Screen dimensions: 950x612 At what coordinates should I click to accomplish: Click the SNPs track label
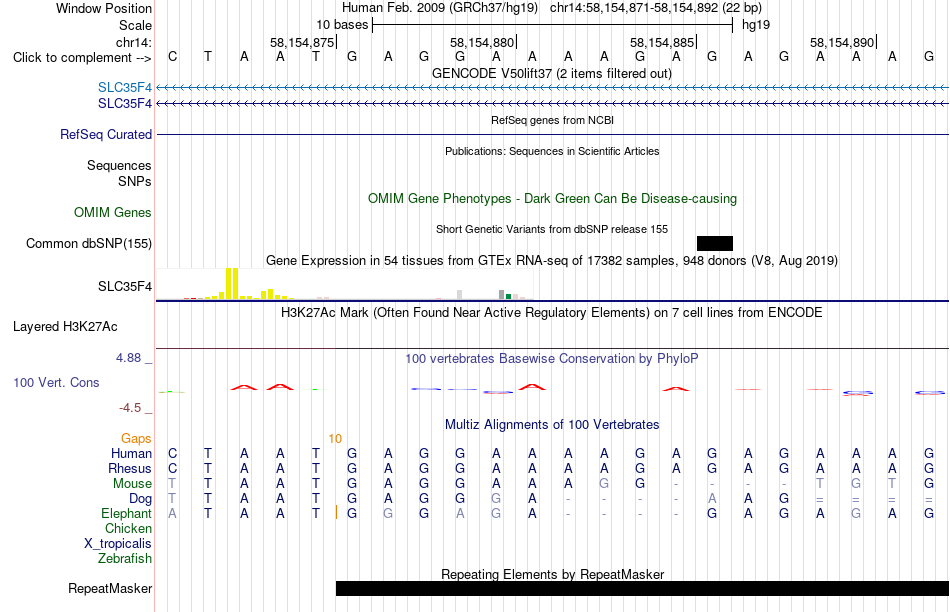135,181
